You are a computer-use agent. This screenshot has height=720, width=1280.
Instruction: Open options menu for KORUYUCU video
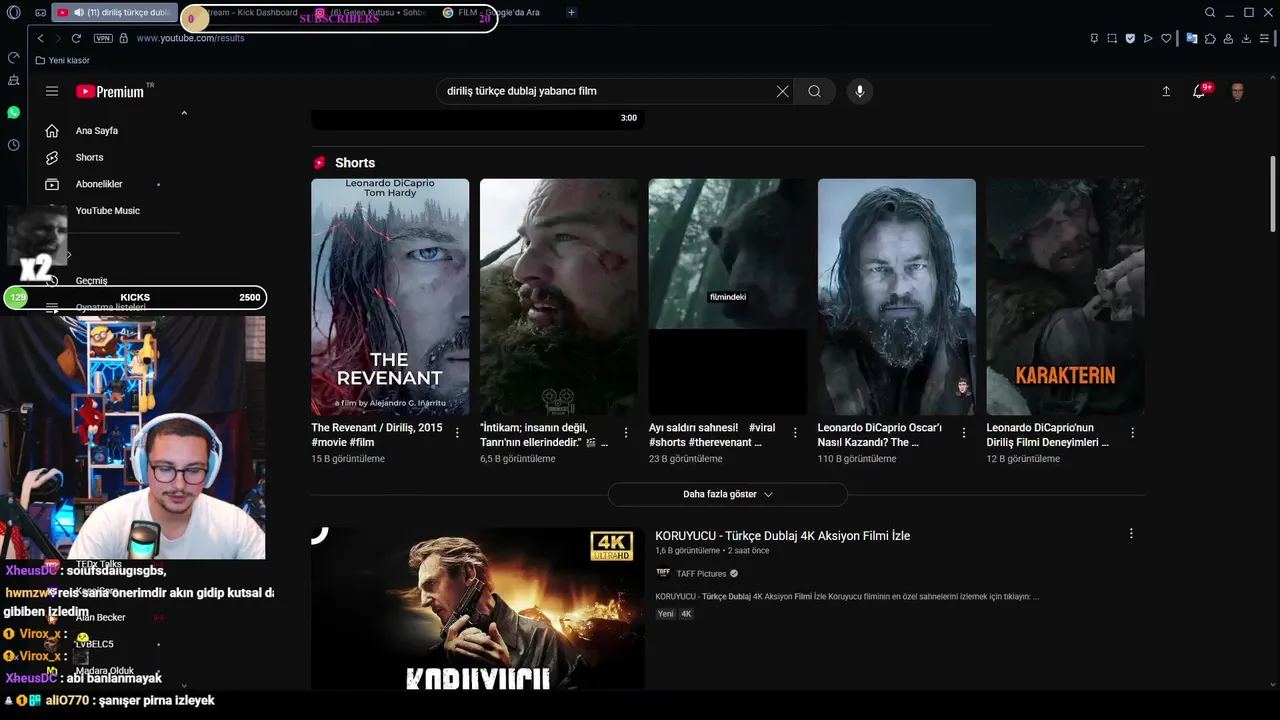[x=1131, y=534]
